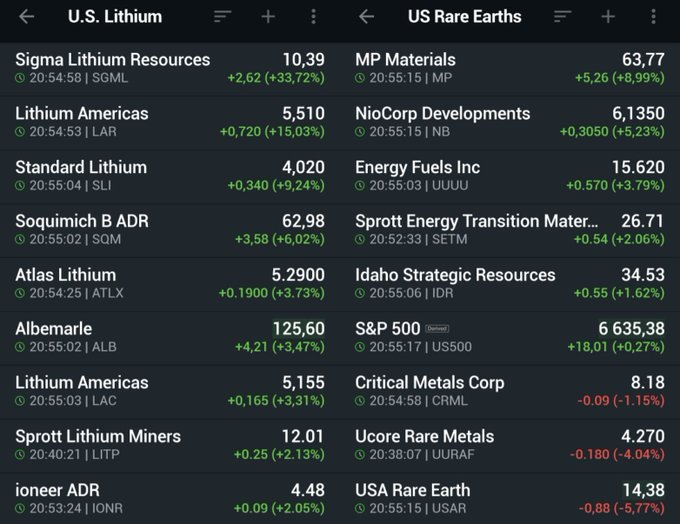Tap MP Materials price 63,77
680x524 pixels.
pos(643,59)
